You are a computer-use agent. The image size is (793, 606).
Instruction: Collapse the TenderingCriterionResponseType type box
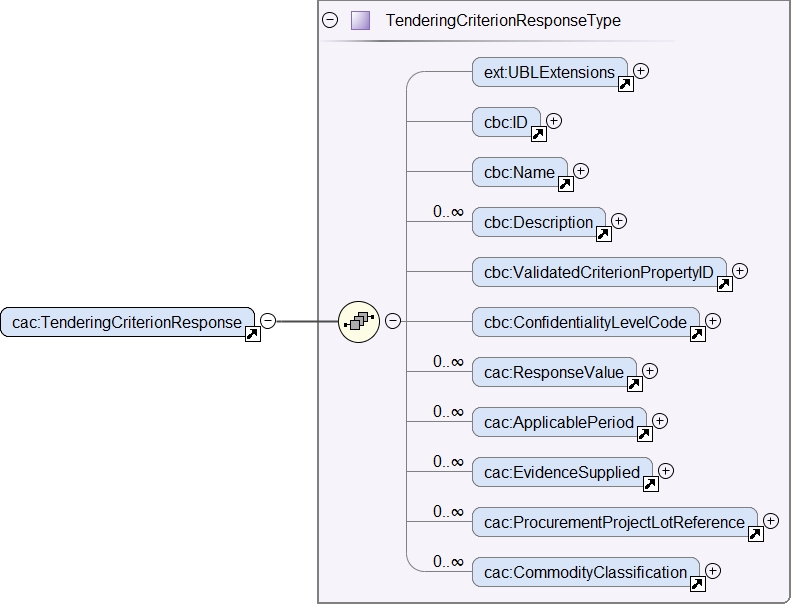(330, 20)
